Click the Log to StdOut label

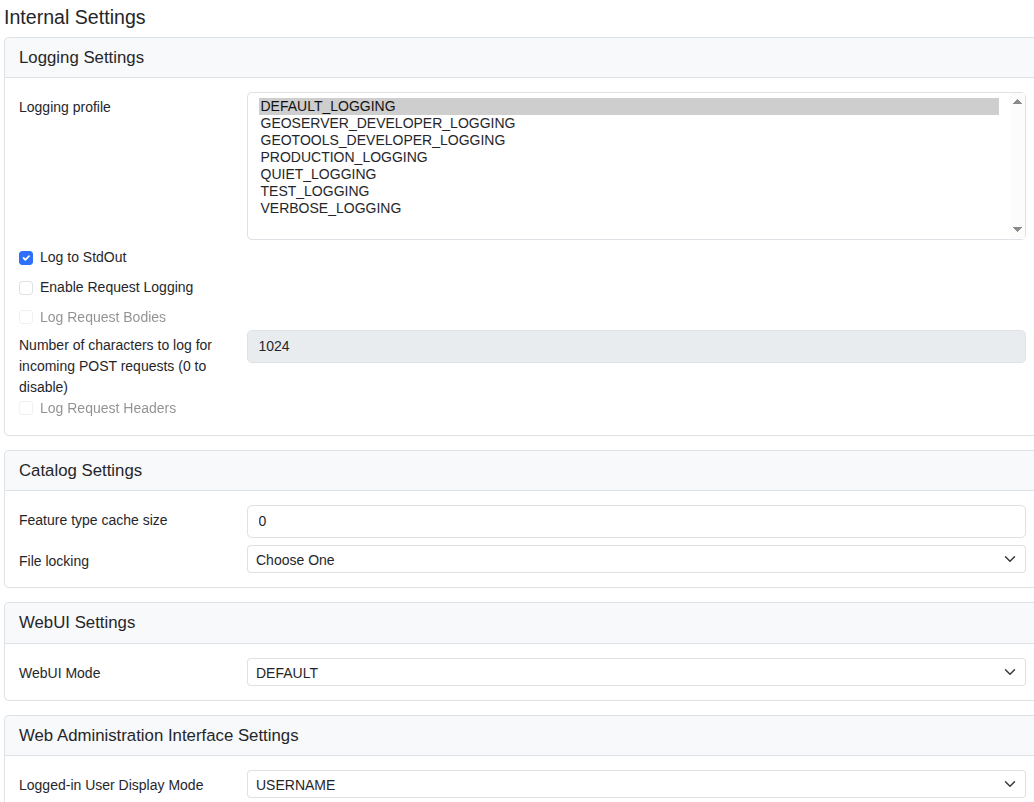pyautogui.click(x=83, y=257)
